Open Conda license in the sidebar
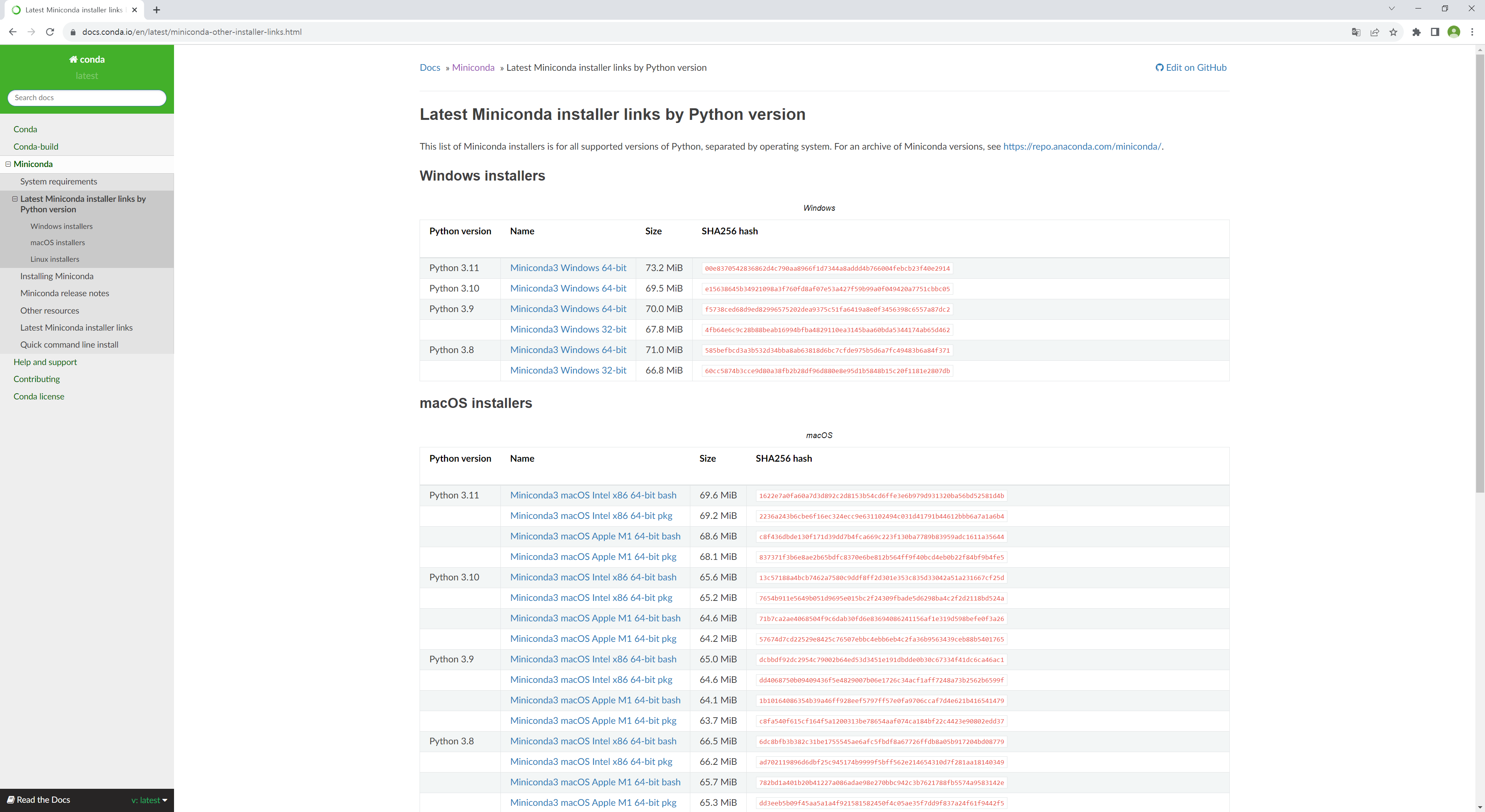This screenshot has width=1485, height=812. [x=39, y=396]
